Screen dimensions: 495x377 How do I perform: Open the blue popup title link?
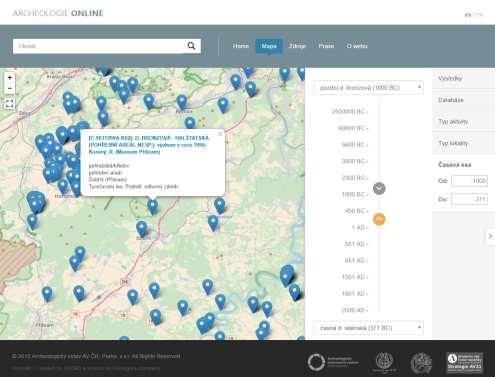tap(149, 145)
